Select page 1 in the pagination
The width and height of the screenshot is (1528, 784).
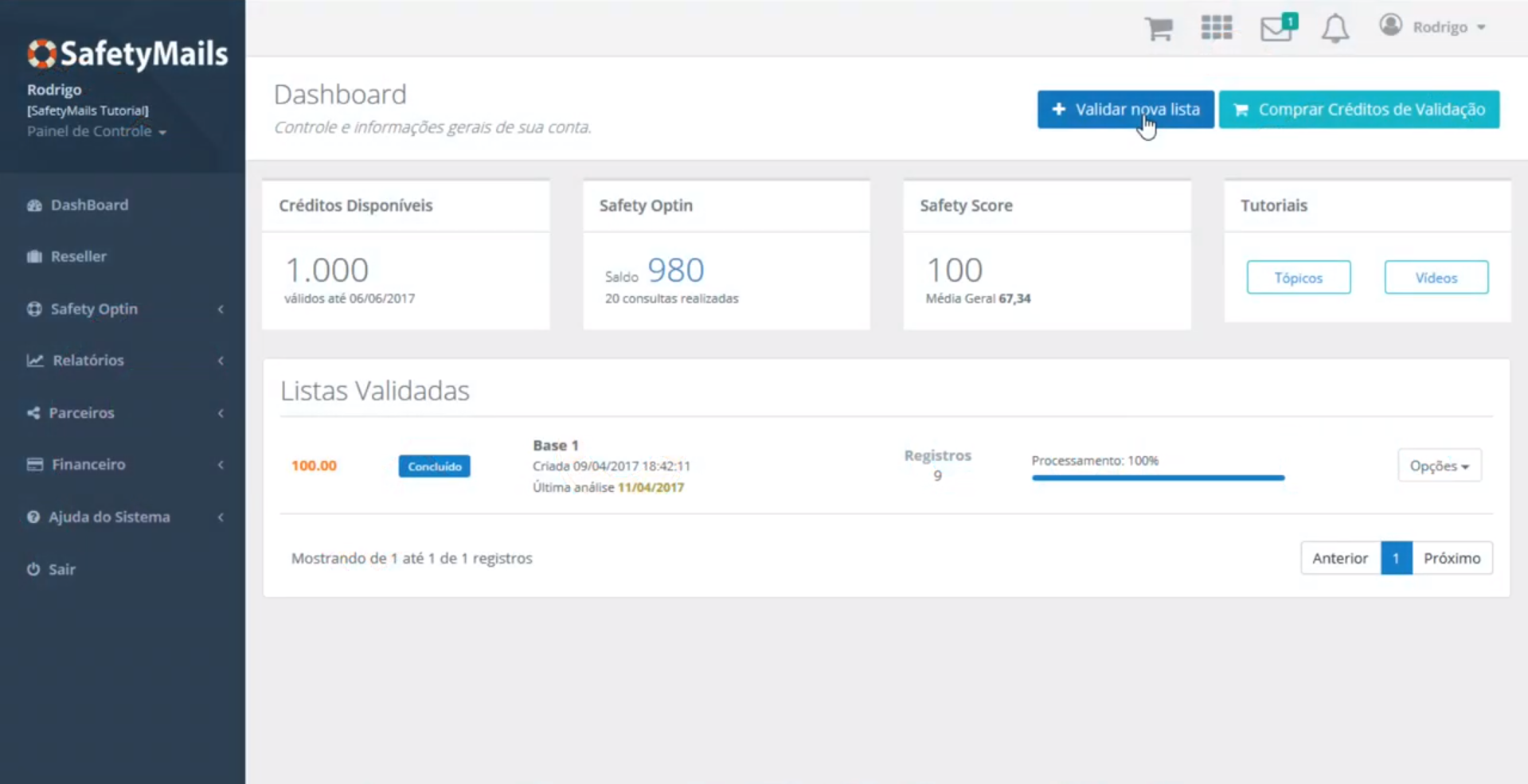tap(1396, 558)
